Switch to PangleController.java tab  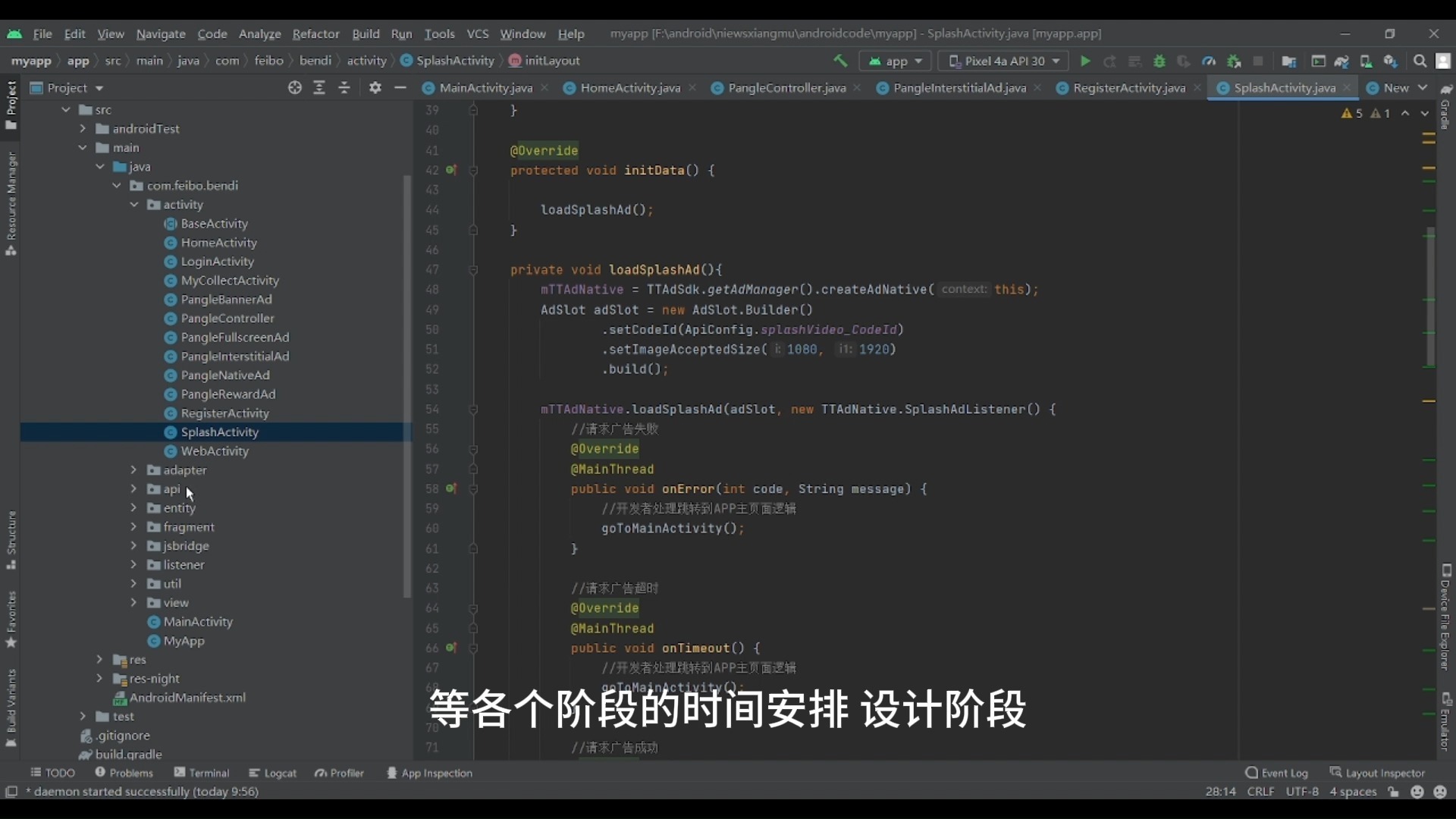click(786, 88)
